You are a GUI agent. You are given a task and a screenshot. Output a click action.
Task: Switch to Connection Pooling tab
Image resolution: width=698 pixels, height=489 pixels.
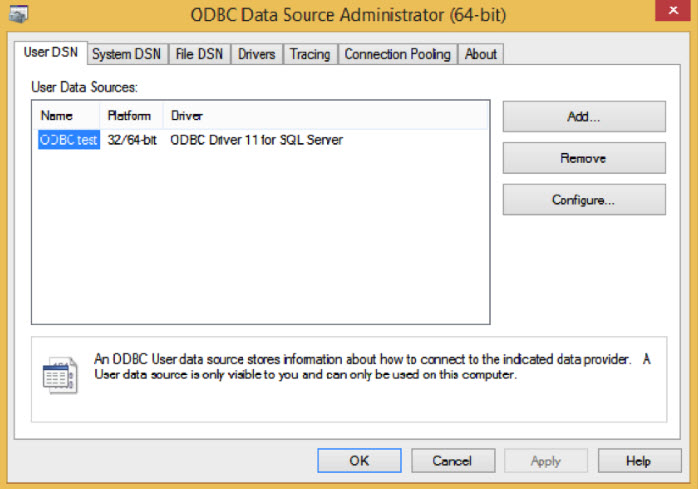pyautogui.click(x=398, y=54)
